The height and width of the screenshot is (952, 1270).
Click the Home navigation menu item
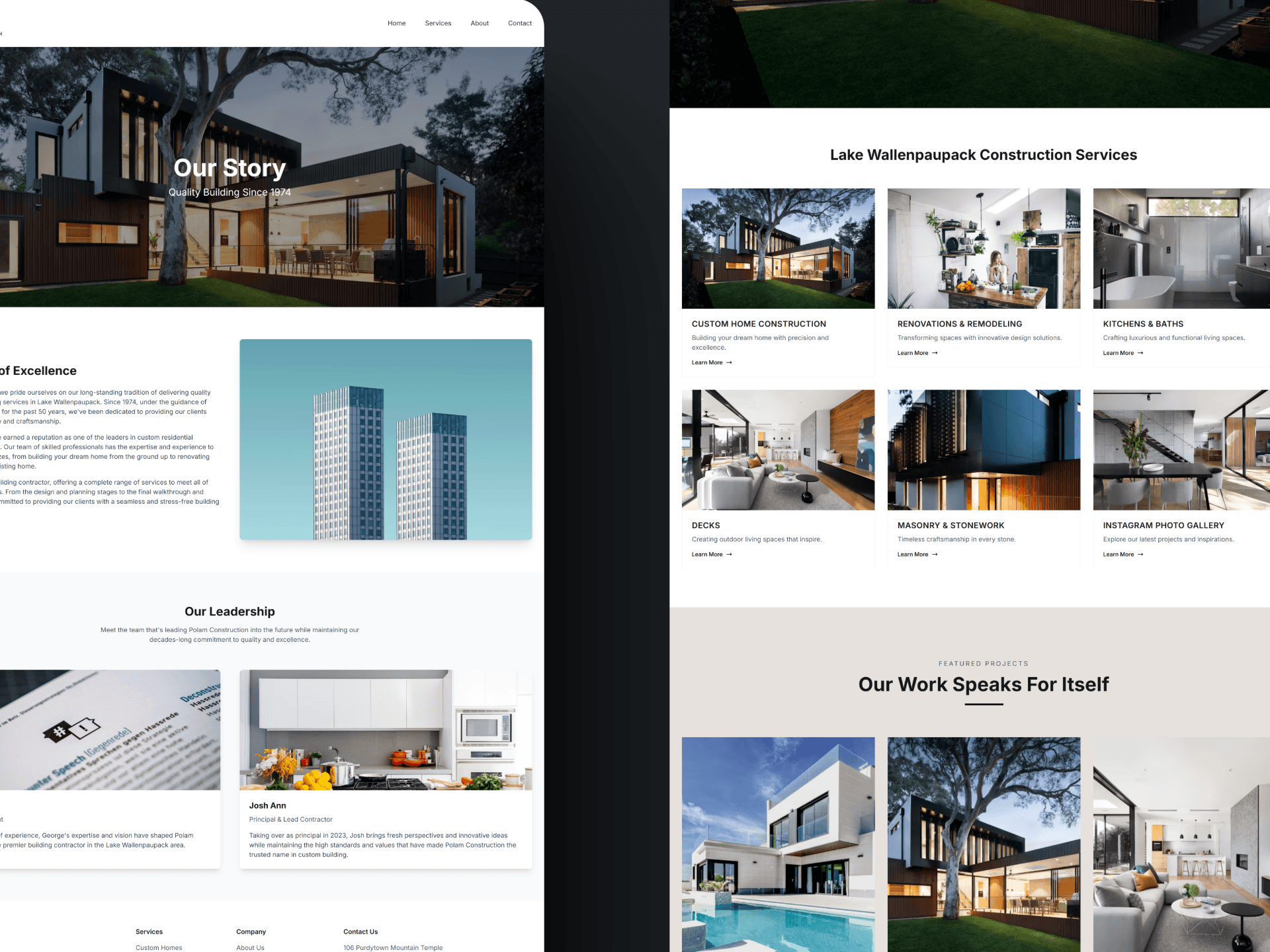[x=396, y=23]
